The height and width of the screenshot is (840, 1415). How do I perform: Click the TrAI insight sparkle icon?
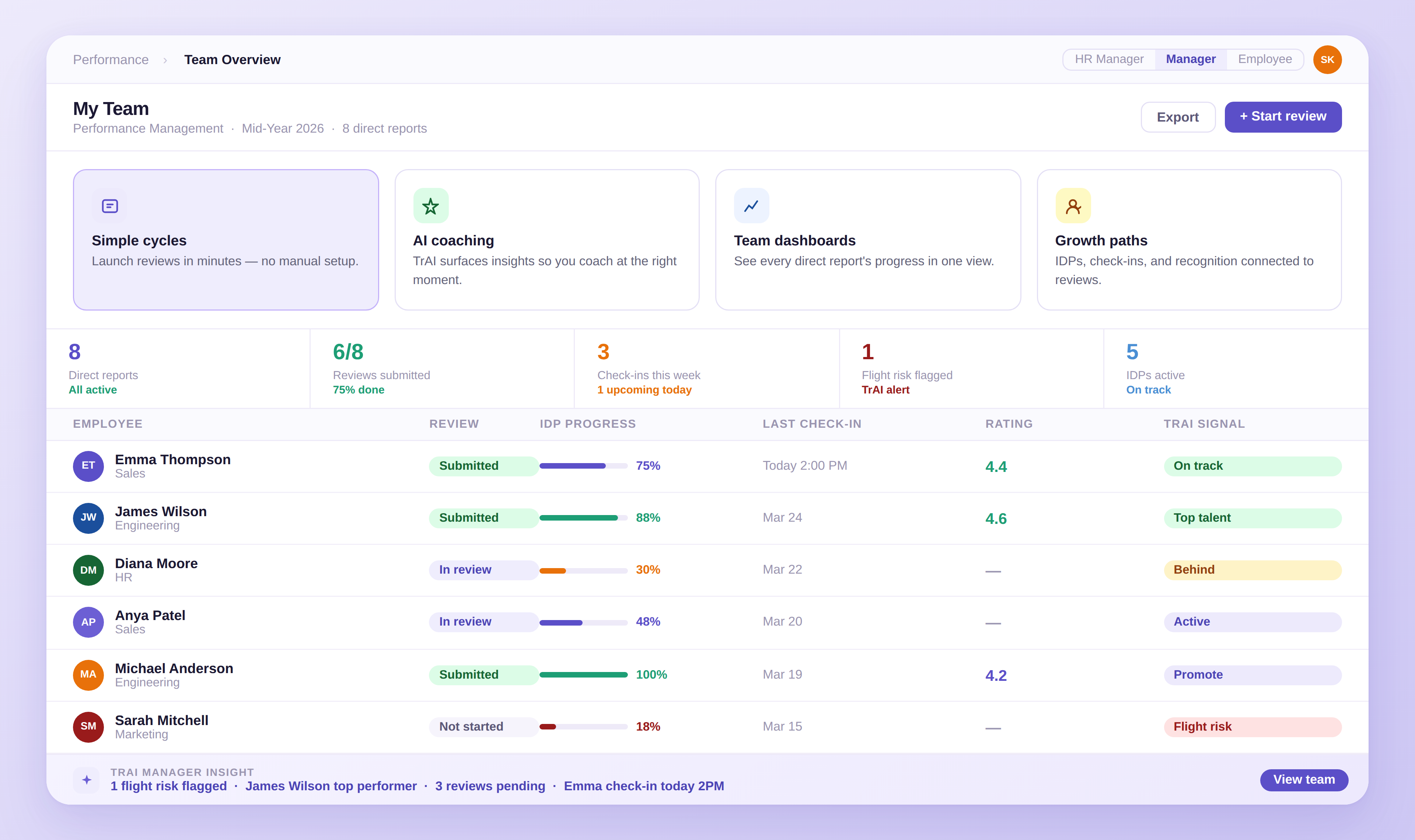[x=87, y=780]
